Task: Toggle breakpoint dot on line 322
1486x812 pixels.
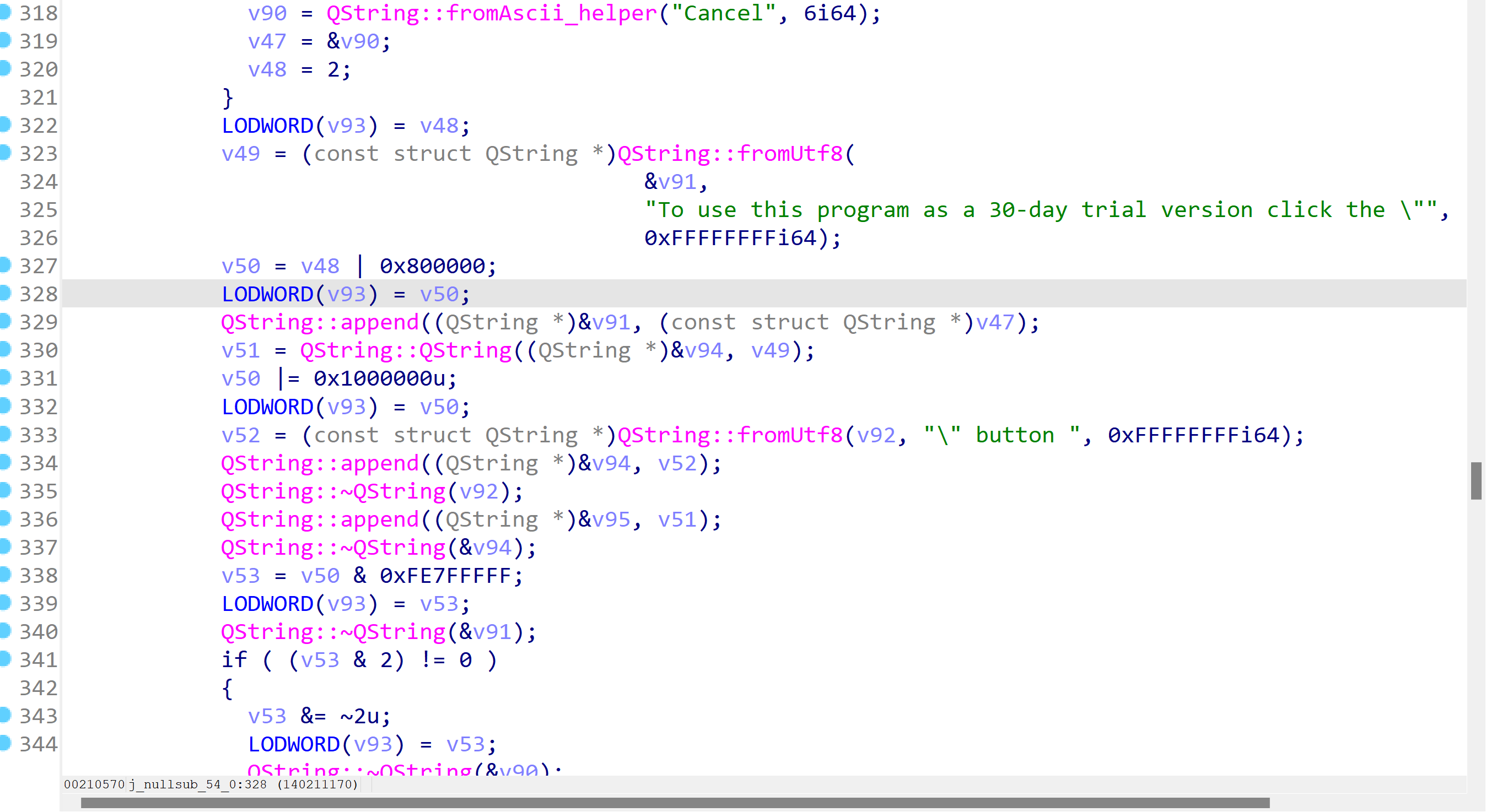Action: point(5,124)
